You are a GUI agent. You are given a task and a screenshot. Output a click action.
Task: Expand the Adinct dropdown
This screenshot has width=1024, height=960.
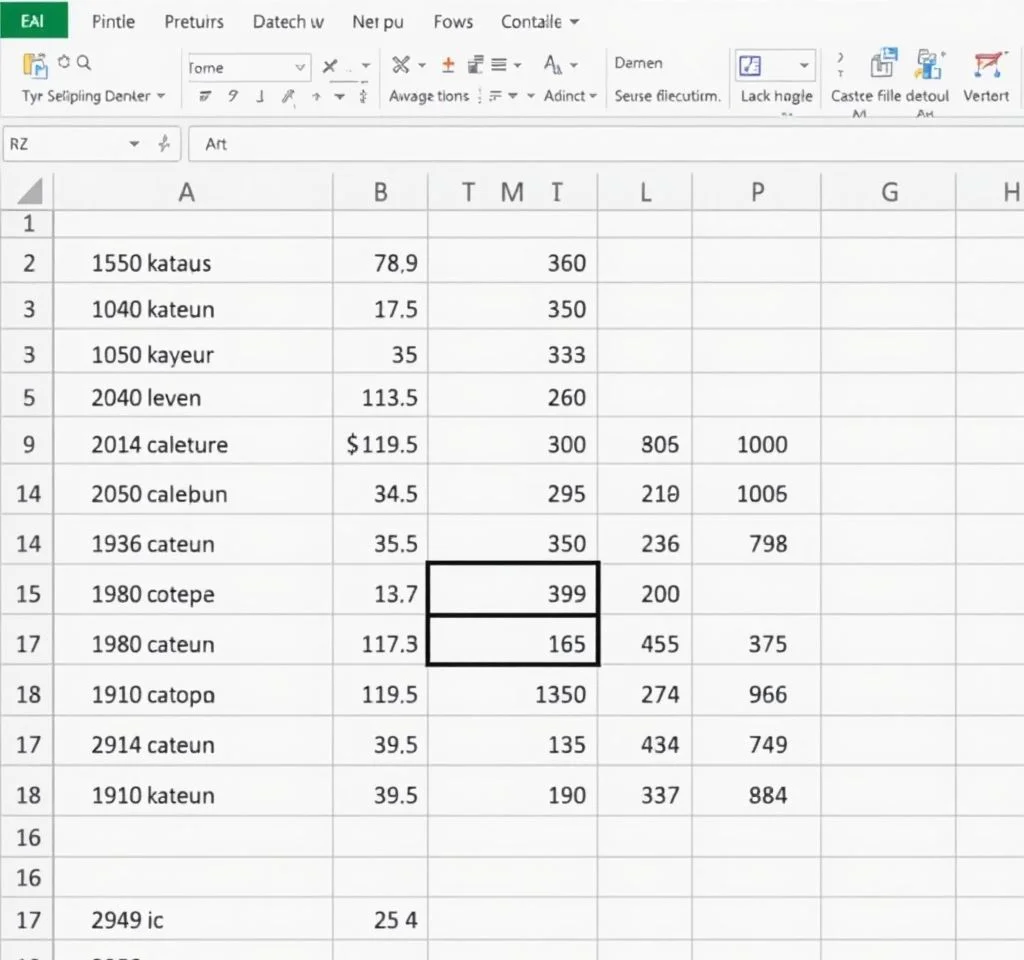tap(592, 96)
